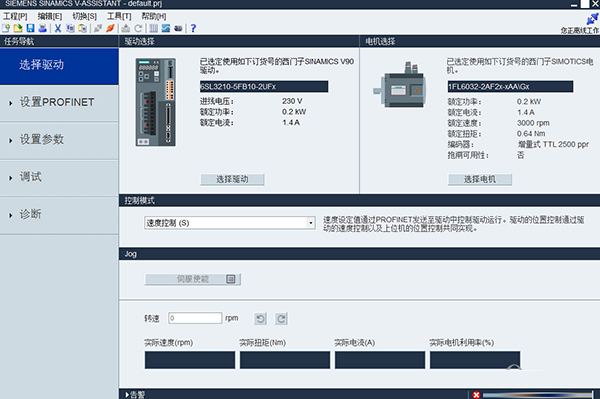Open a project via the folder icon
600x399 pixels.
(18, 28)
